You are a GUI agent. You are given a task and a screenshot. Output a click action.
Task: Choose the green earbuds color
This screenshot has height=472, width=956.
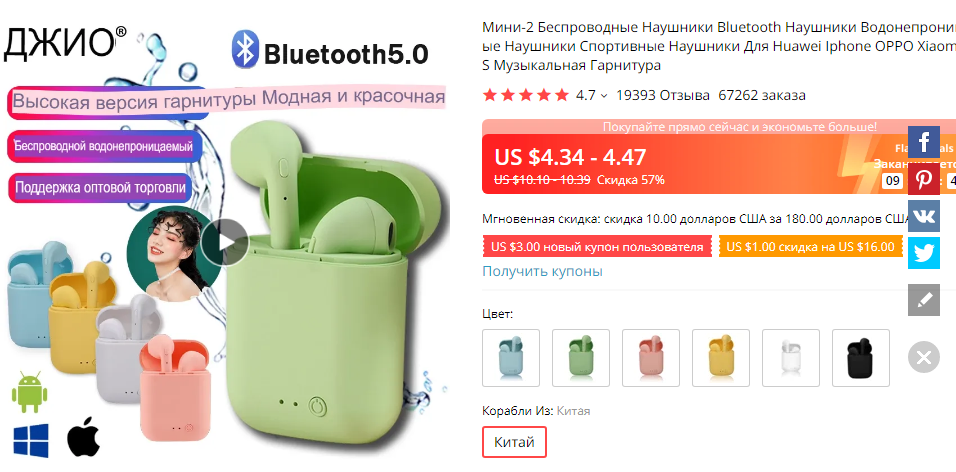(x=581, y=358)
